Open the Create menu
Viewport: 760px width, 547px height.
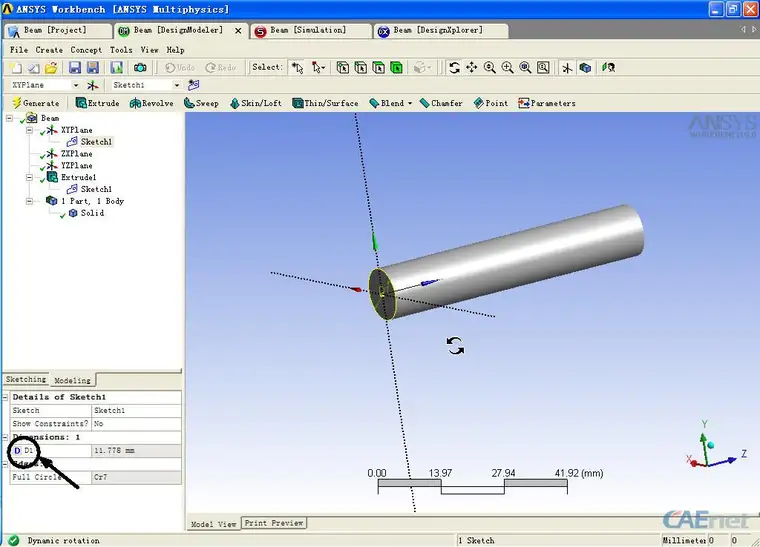point(49,50)
